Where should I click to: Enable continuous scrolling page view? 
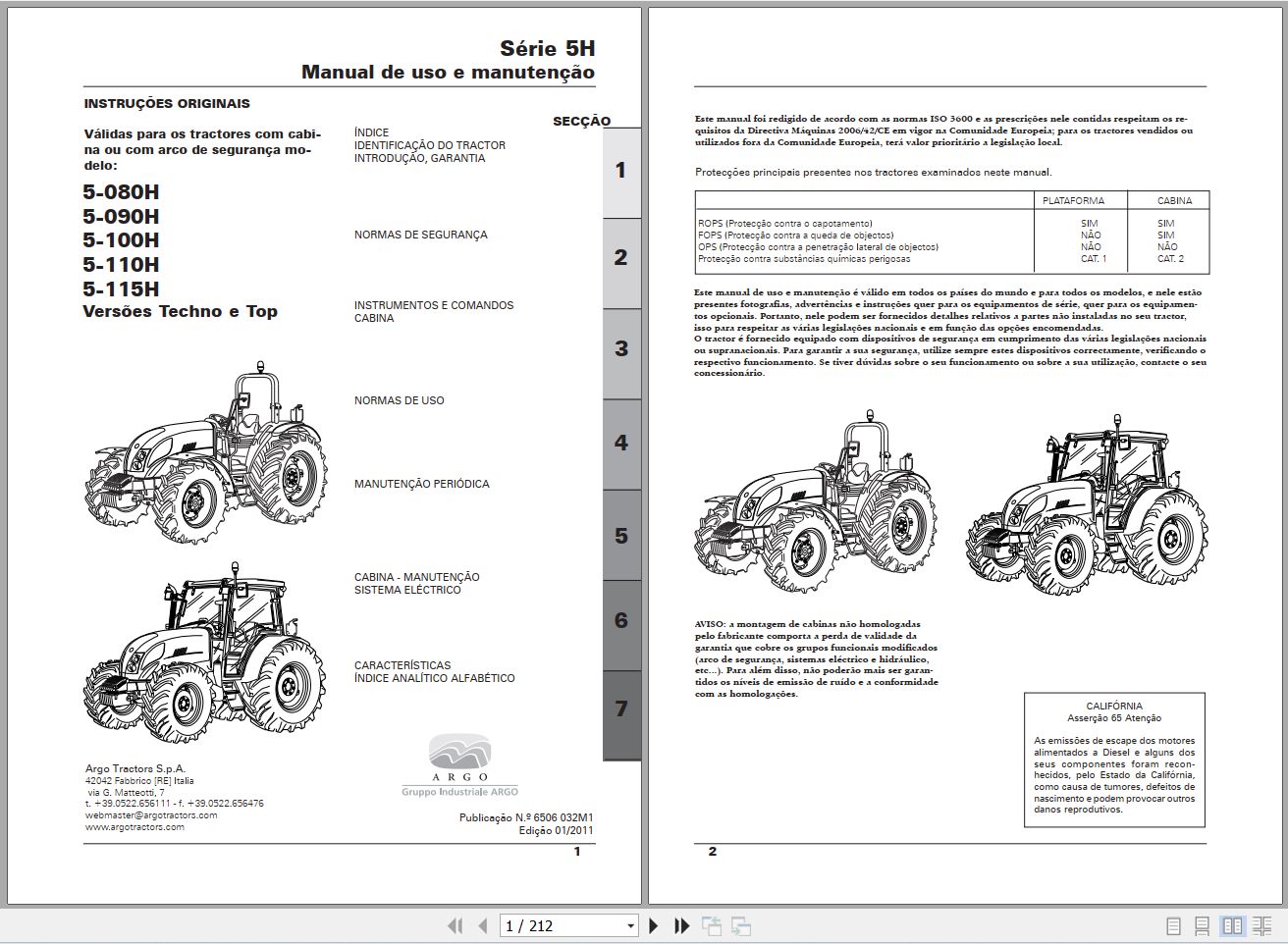coord(1202,925)
